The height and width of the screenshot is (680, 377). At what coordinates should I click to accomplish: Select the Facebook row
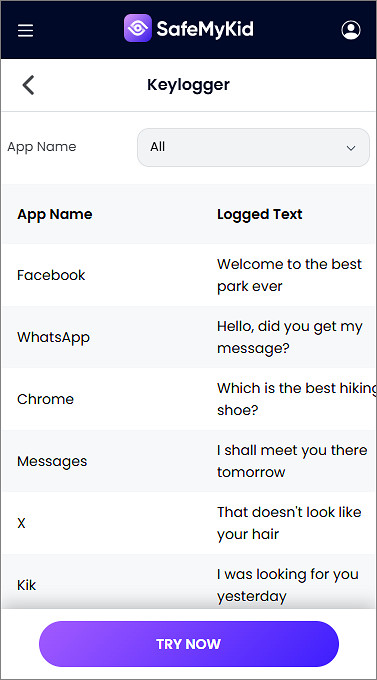[189, 275]
